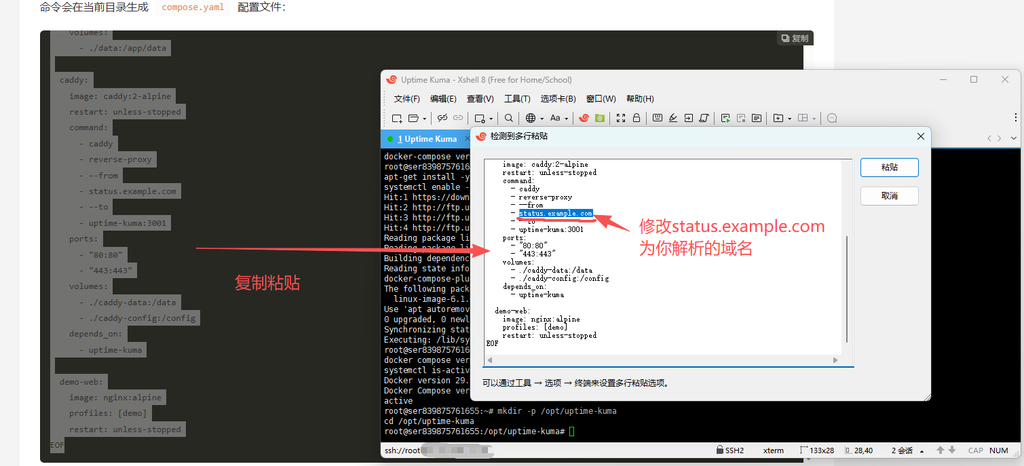The height and width of the screenshot is (466, 1024).
Task: Click the red Xshell swirl toolbar icon
Action: [584, 118]
